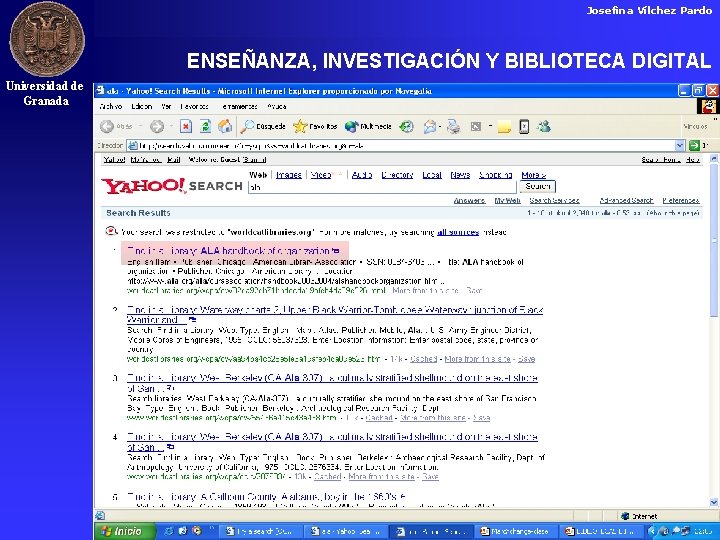This screenshot has height=540, width=720.
Task: Switch to the Audio search tab
Action: tap(362, 175)
